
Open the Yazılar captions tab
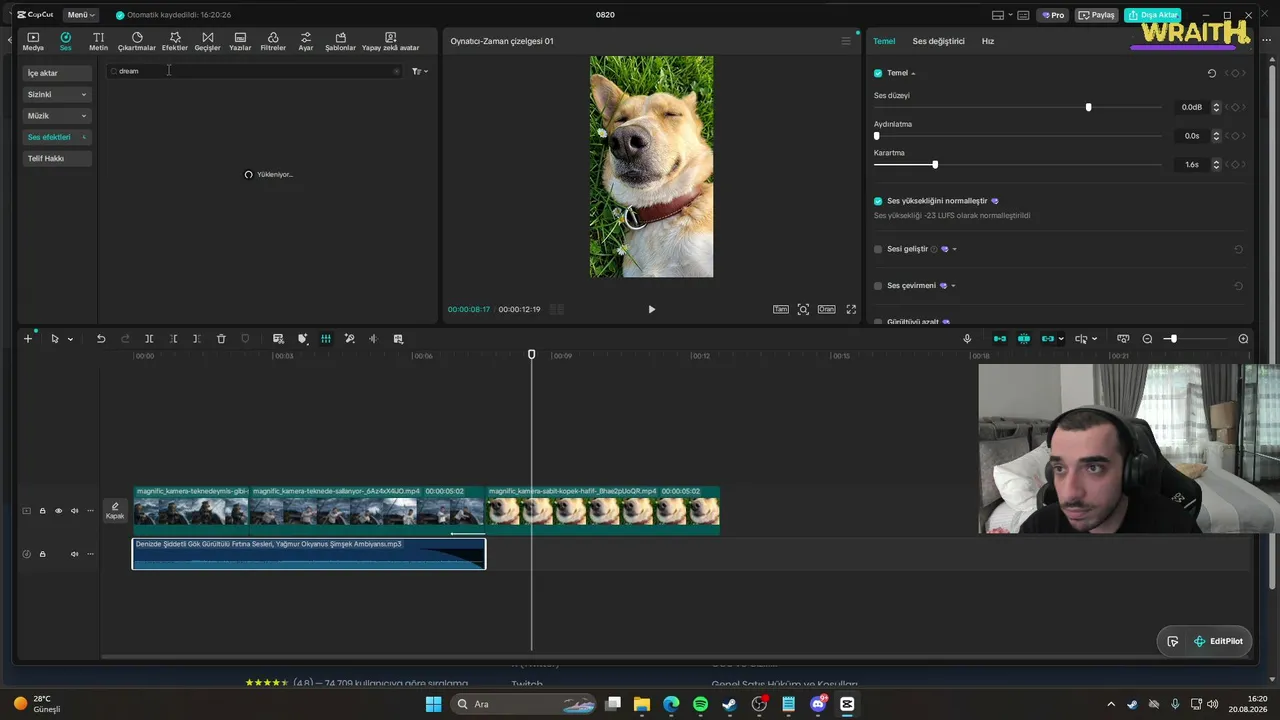click(x=240, y=41)
